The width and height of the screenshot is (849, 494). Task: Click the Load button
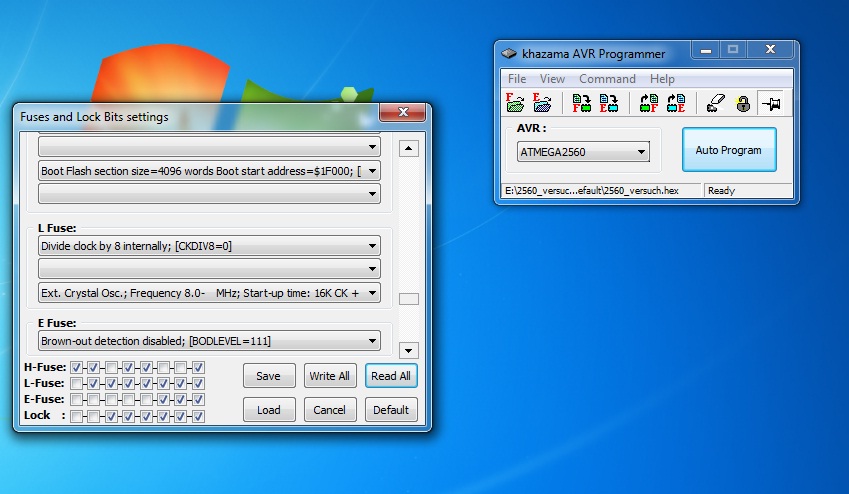tap(269, 410)
